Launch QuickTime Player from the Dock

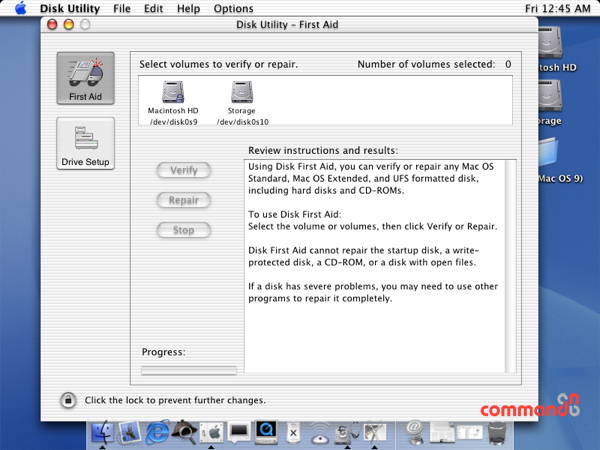point(266,432)
